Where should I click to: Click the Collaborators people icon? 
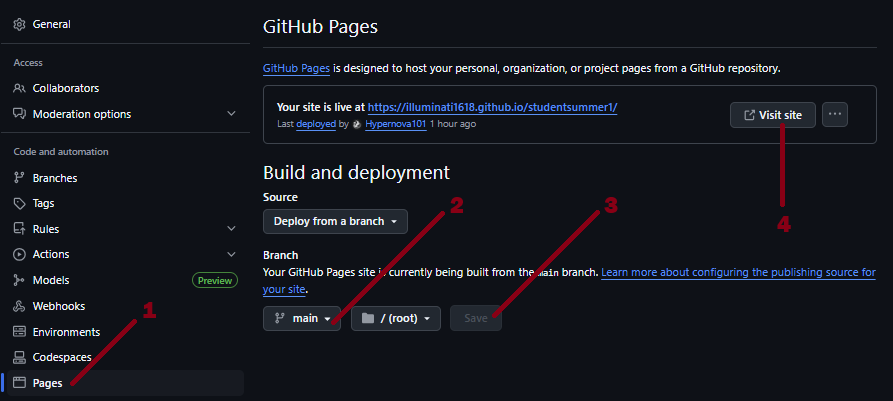pyautogui.click(x=19, y=88)
